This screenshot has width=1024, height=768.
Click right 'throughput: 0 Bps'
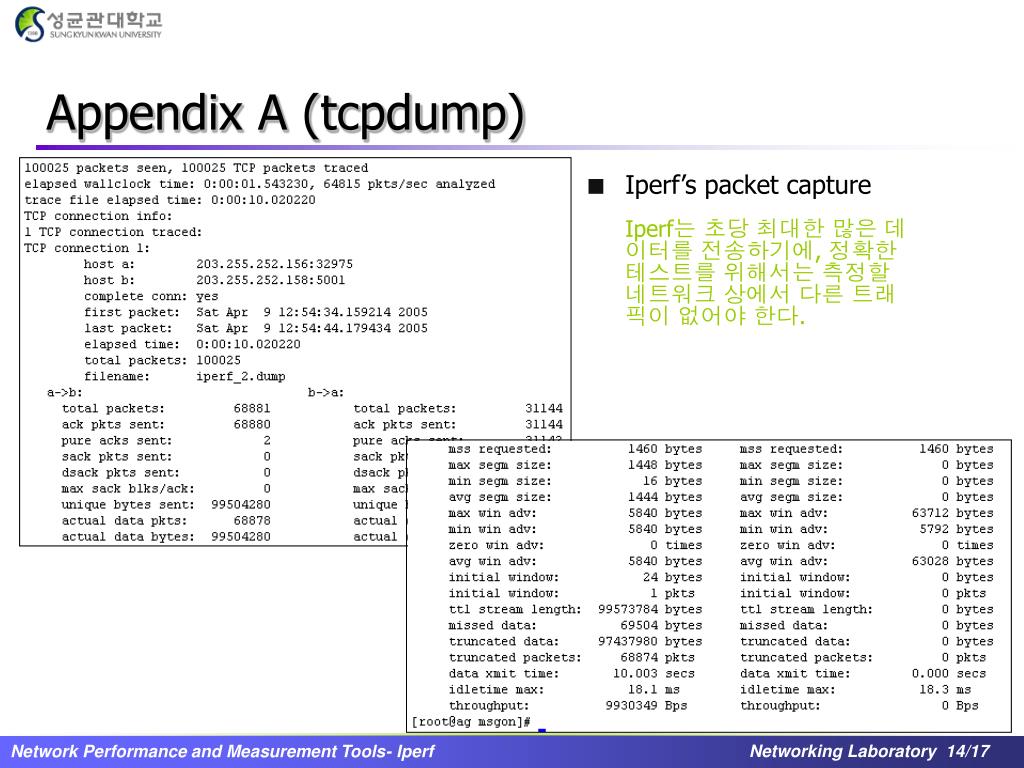pos(859,705)
